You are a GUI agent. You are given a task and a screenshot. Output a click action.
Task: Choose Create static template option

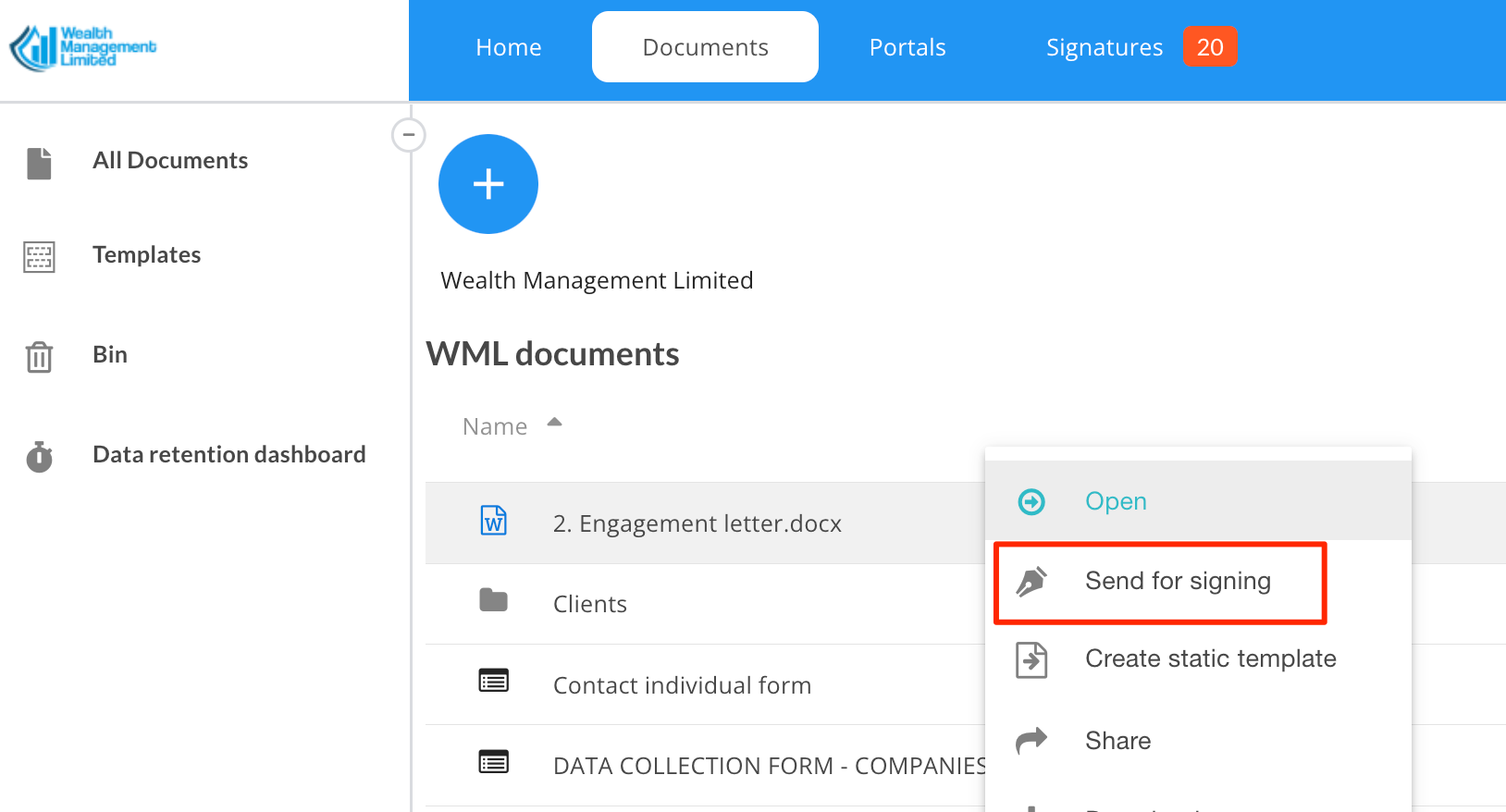click(1210, 658)
